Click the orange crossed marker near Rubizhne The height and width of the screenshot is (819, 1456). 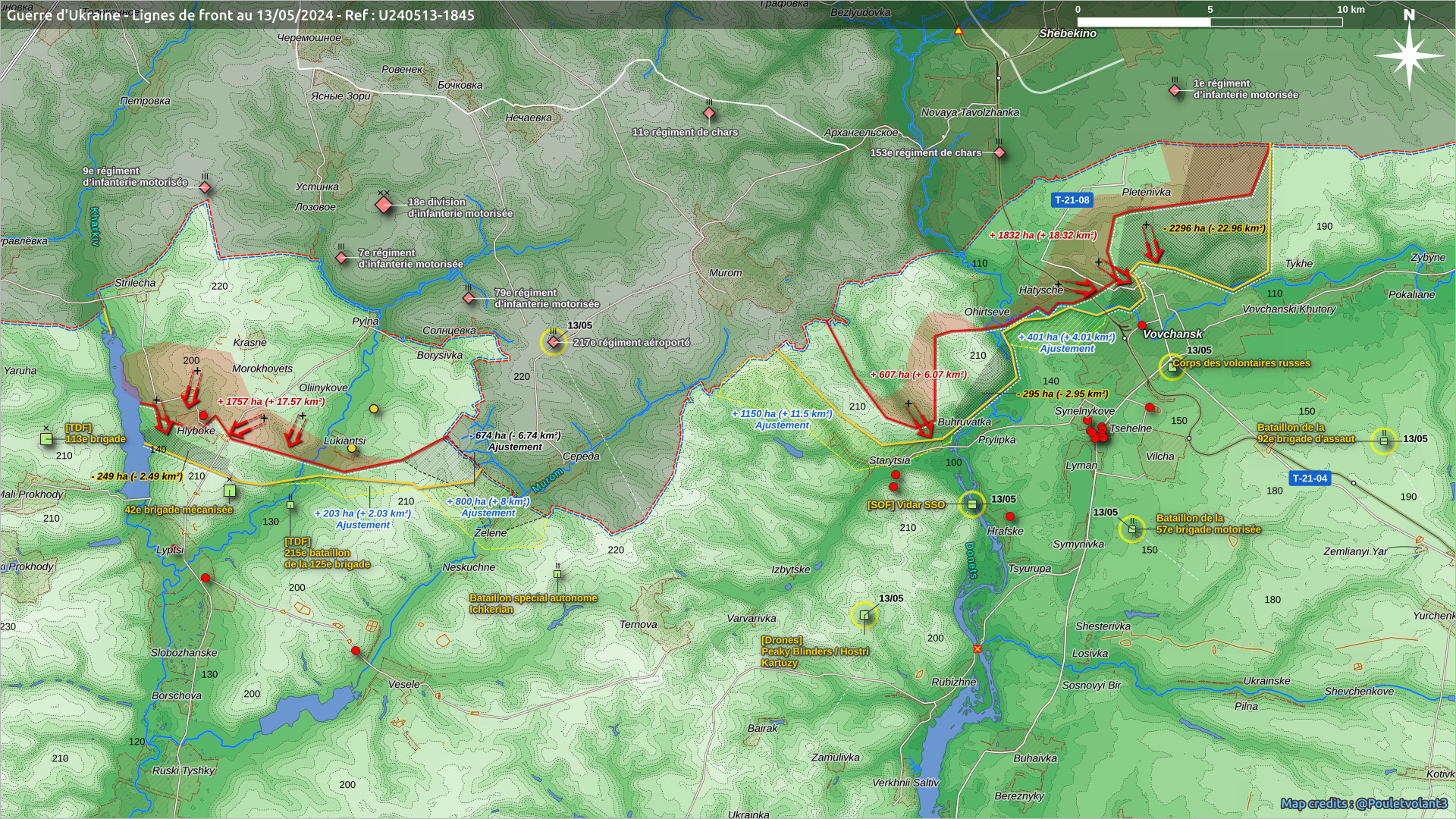[977, 648]
